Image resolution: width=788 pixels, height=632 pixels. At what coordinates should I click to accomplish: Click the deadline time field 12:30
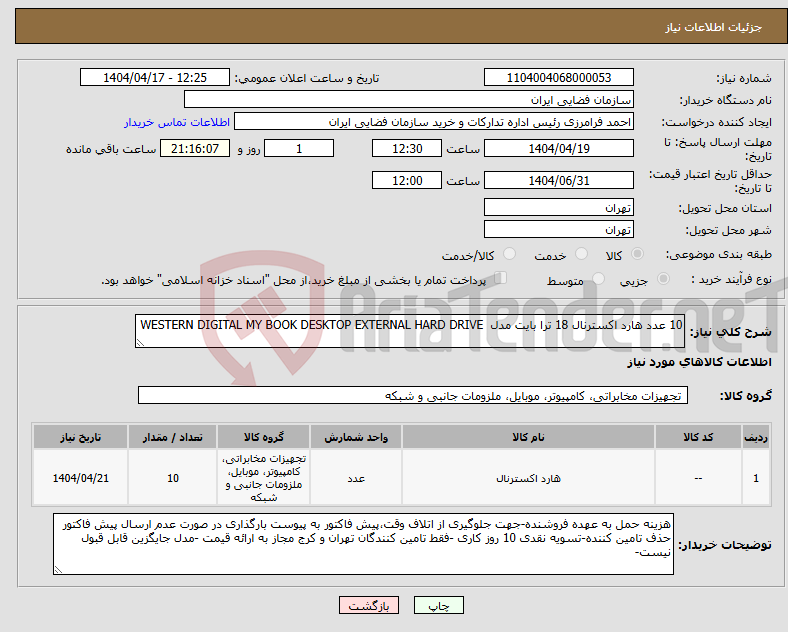click(x=407, y=148)
